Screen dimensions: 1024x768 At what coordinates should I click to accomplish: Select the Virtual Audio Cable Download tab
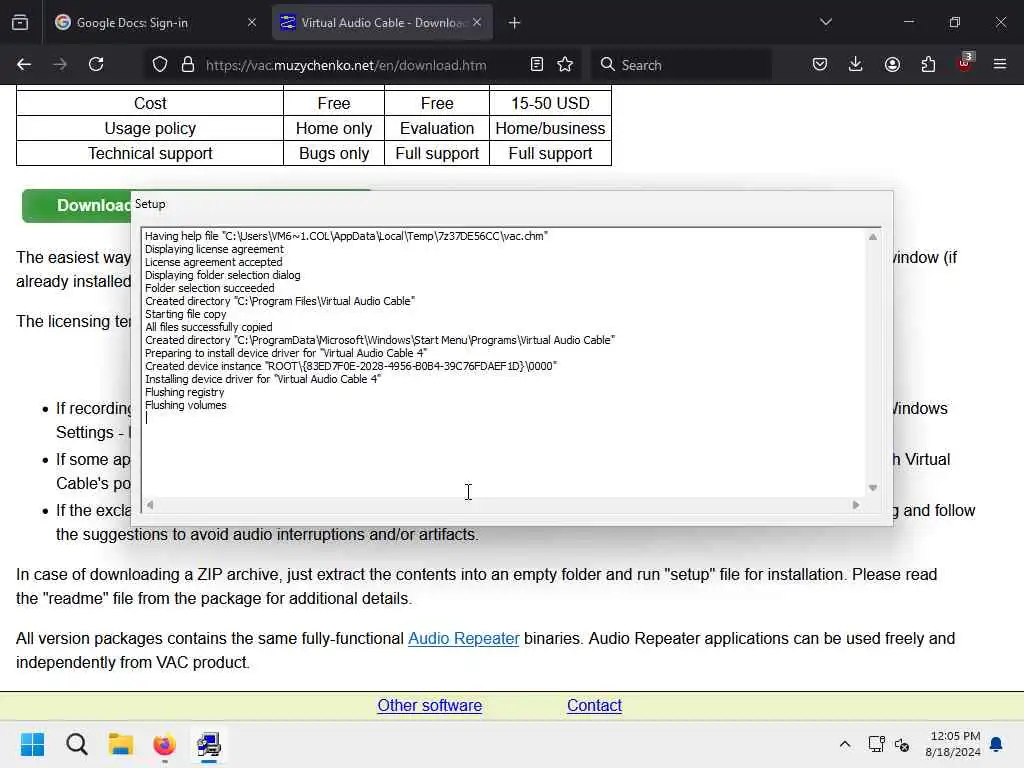tap(382, 23)
